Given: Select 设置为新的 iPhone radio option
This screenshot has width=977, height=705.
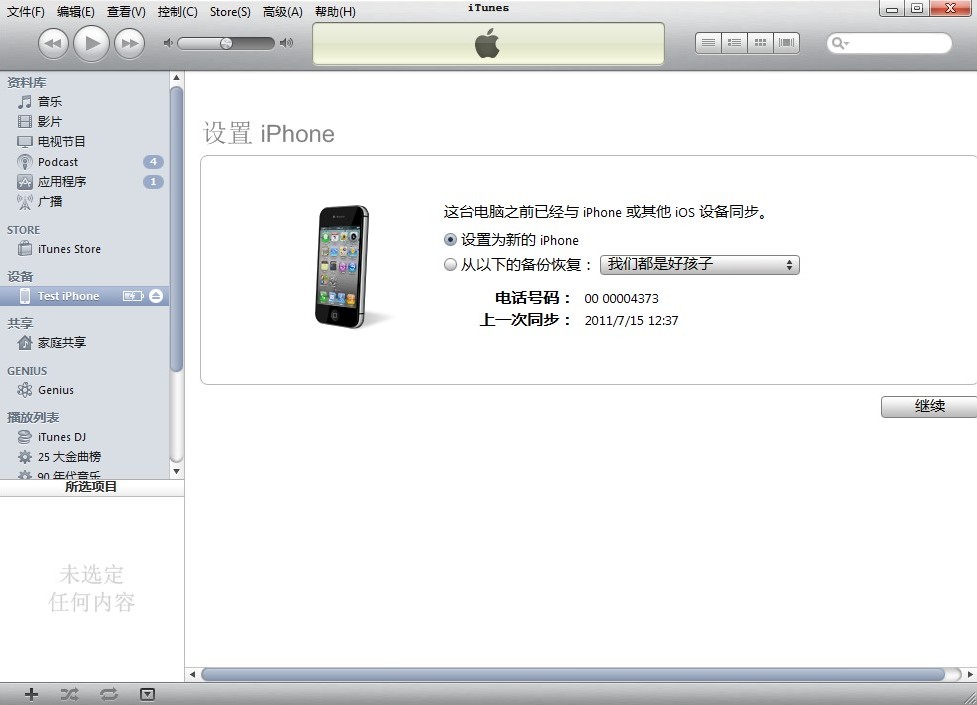Looking at the screenshot, I should [x=450, y=240].
